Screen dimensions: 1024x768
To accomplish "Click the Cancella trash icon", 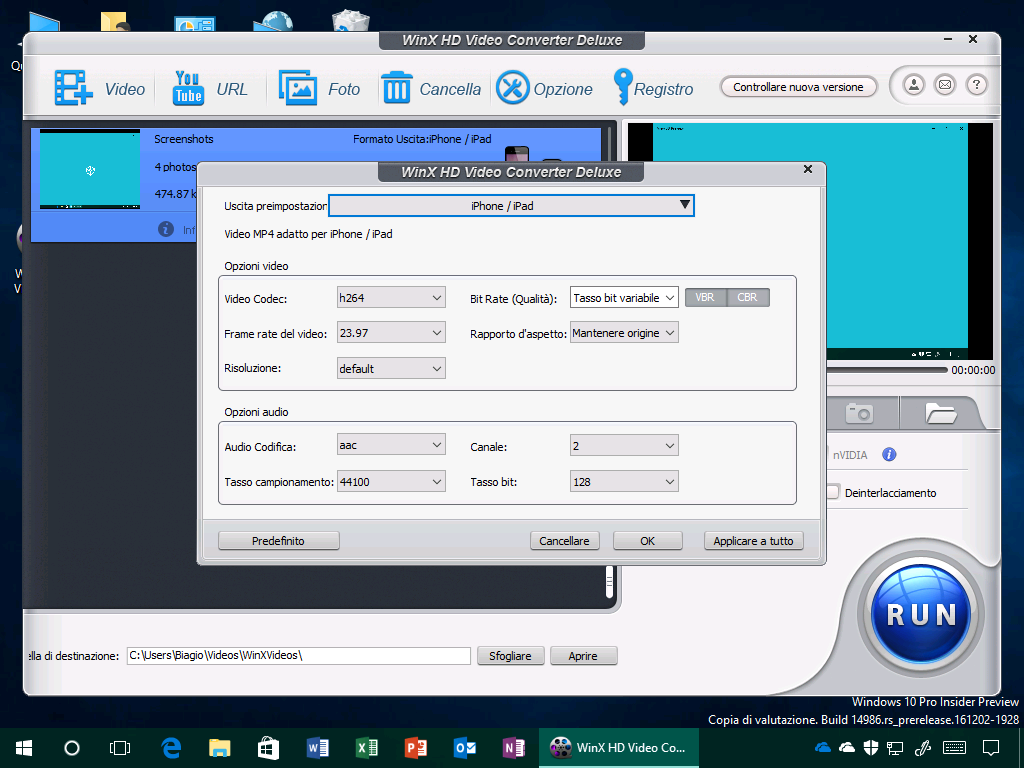I will pos(396,88).
